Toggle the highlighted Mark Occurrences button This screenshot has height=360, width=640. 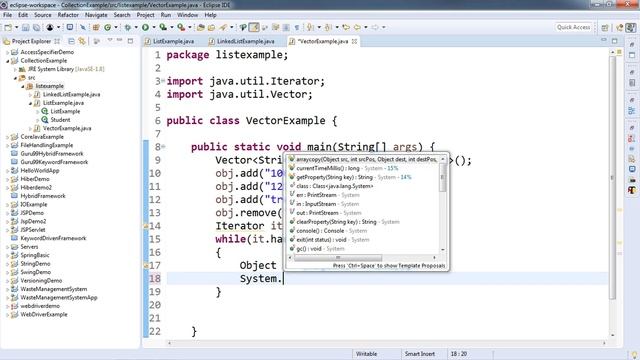tap(254, 27)
